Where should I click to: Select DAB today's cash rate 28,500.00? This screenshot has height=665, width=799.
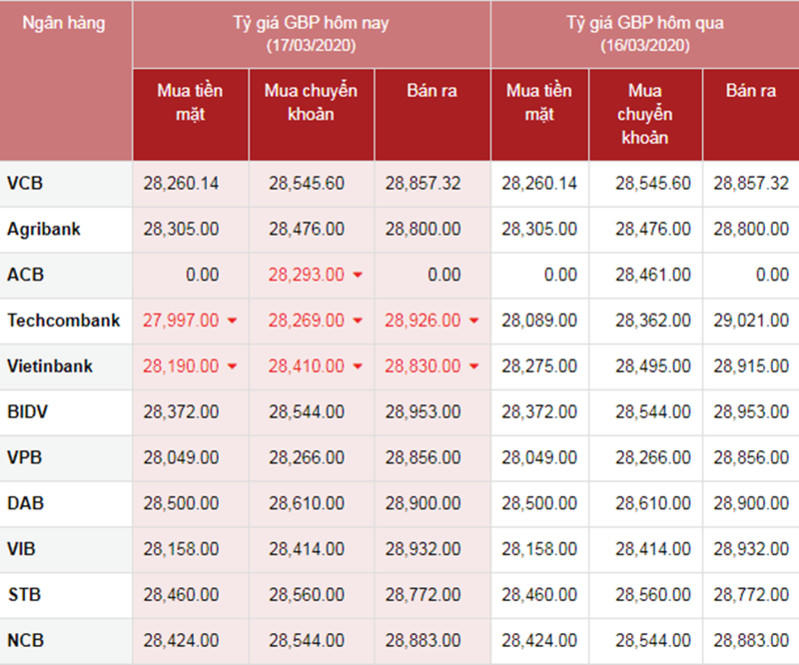[x=181, y=503]
